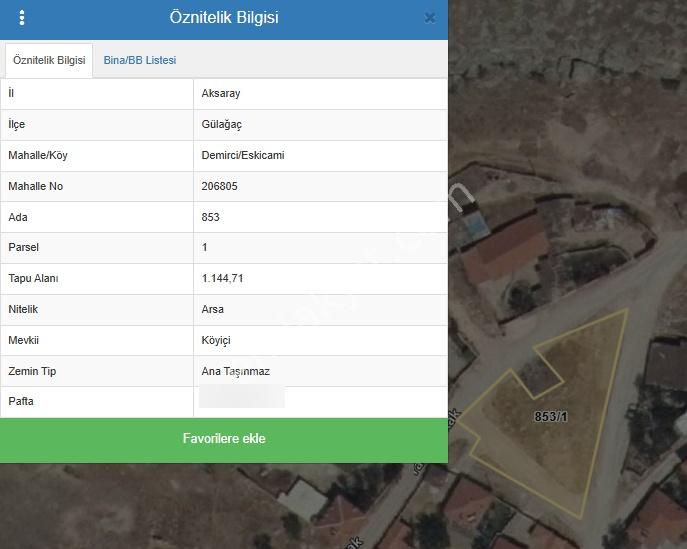Click the Favorilere ekle button
This screenshot has height=549, width=687.
point(224,439)
